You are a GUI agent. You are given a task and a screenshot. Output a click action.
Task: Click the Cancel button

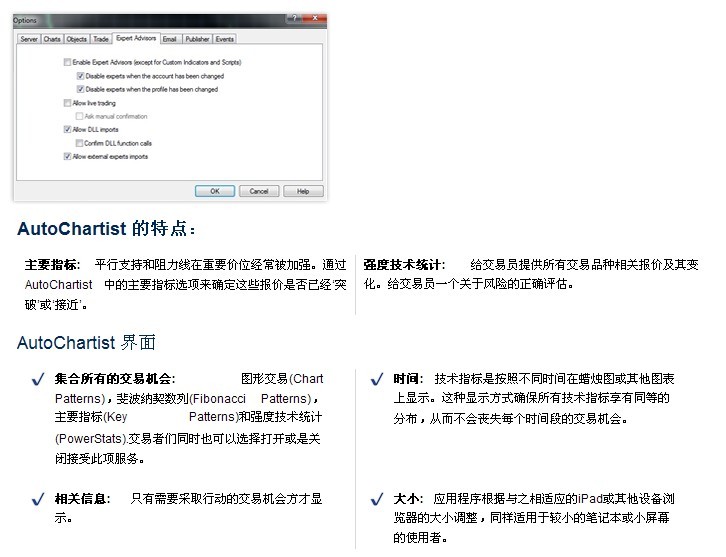[259, 191]
